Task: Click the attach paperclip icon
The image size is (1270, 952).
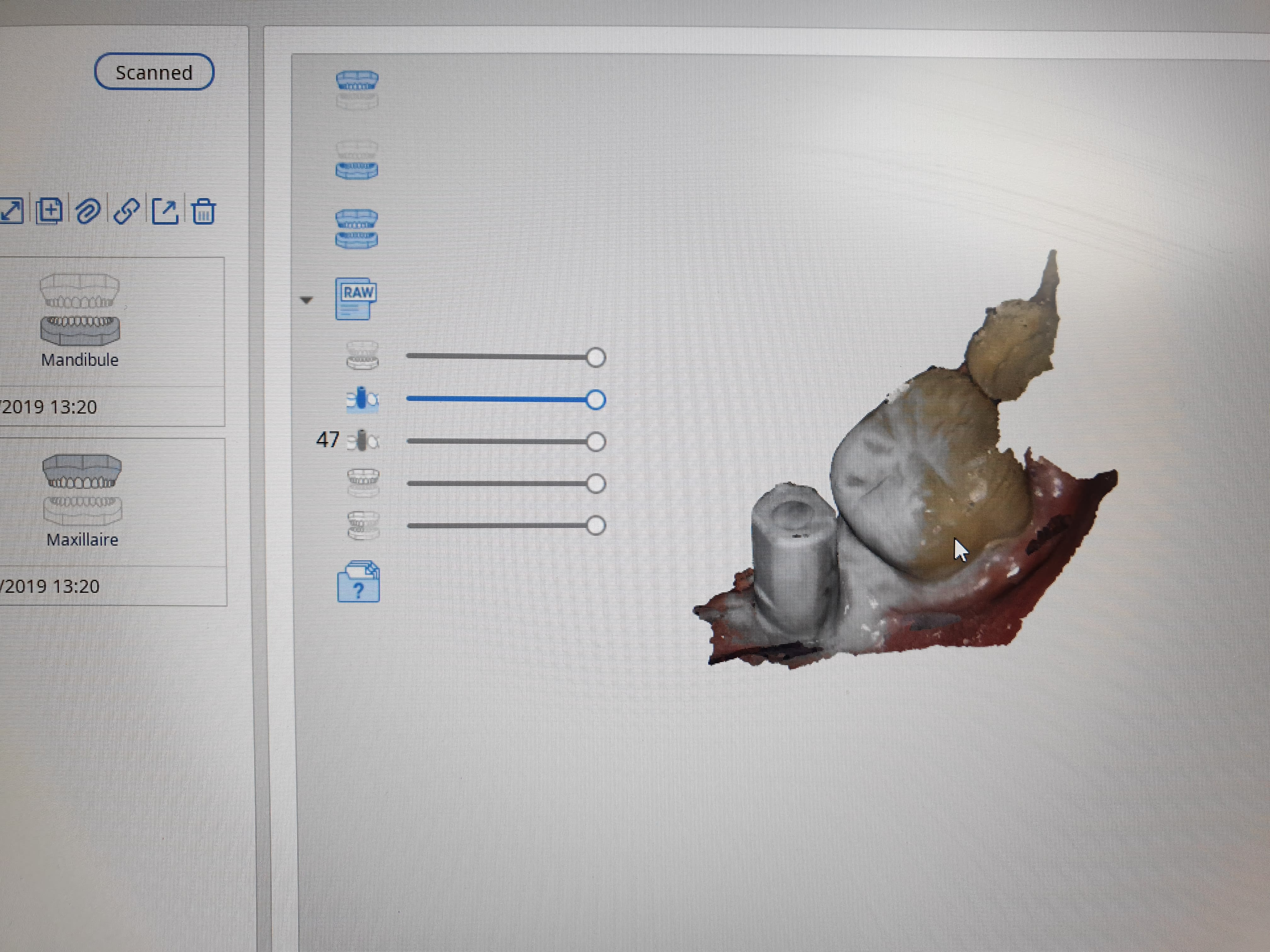Action: point(88,211)
